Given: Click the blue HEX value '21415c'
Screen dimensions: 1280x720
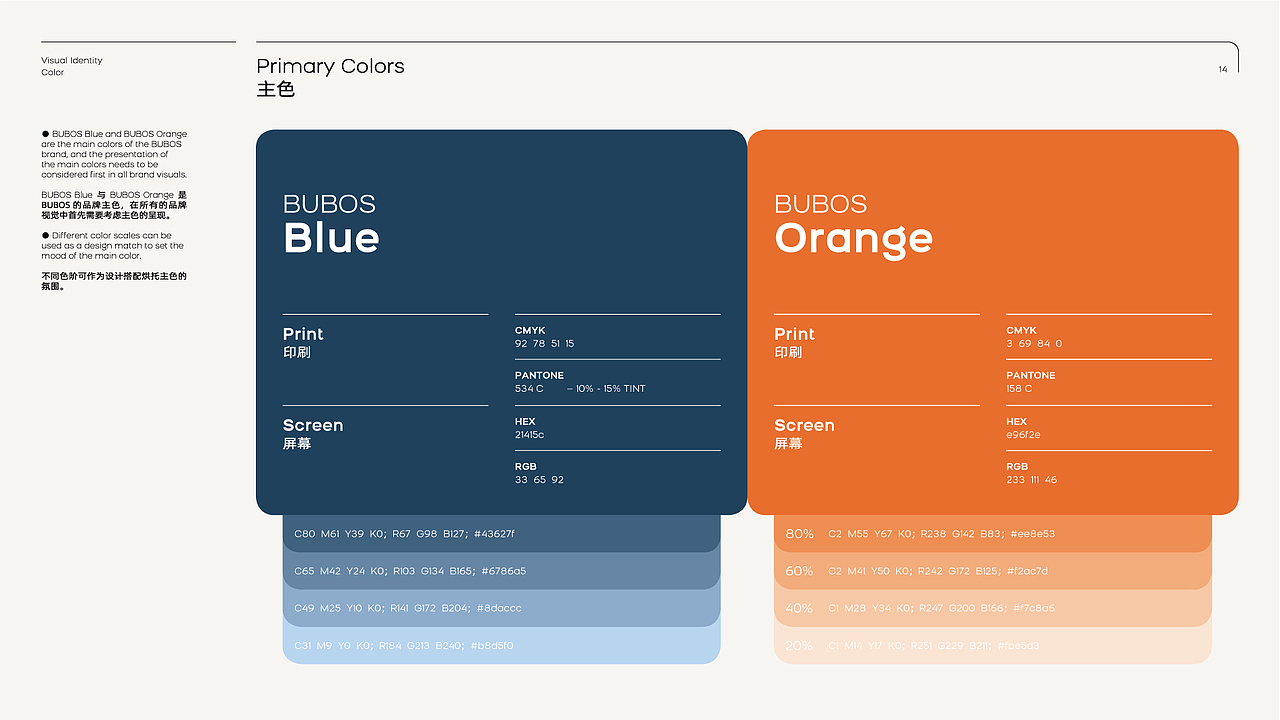Looking at the screenshot, I should (530, 435).
